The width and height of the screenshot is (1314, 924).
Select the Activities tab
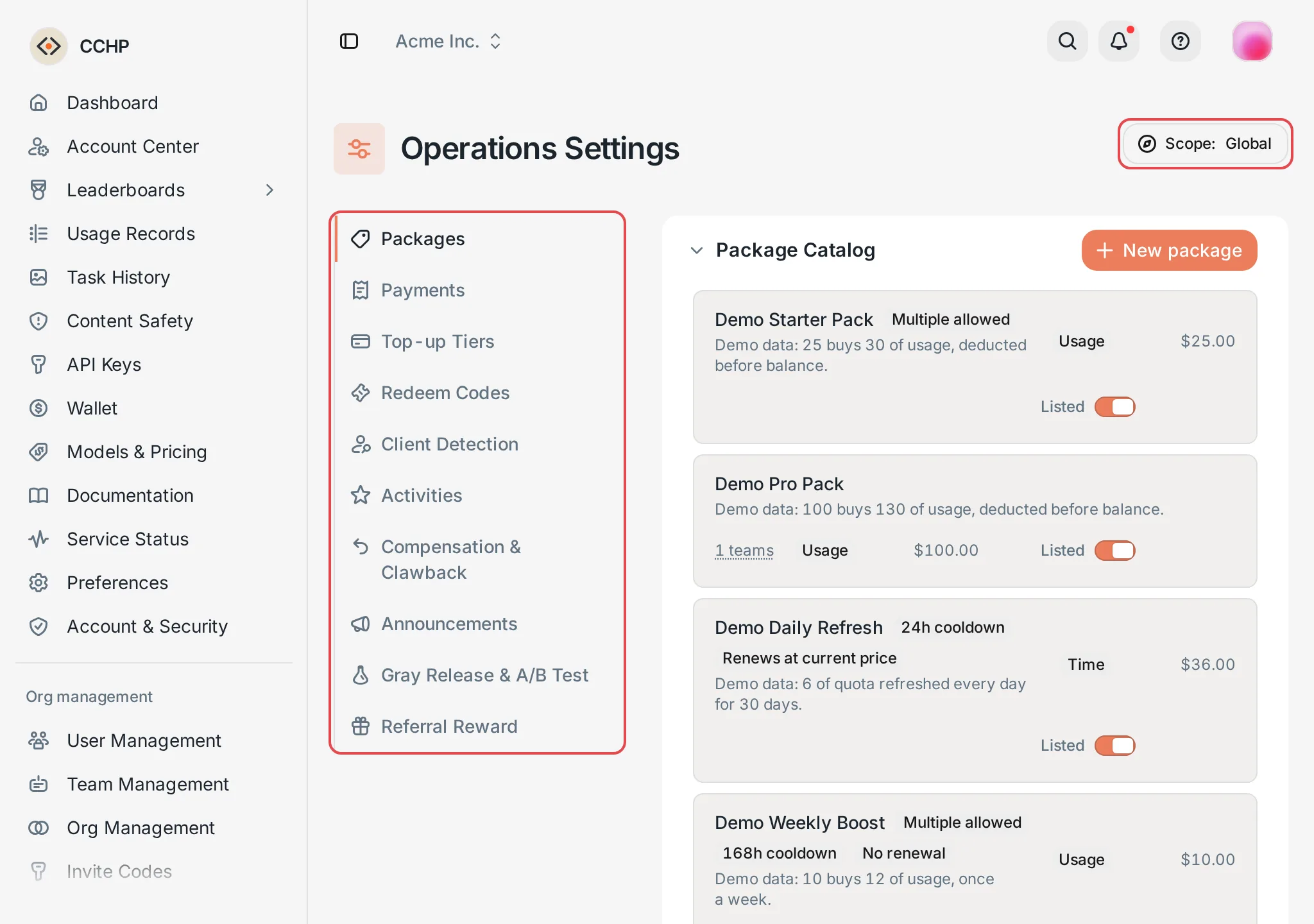point(478,495)
